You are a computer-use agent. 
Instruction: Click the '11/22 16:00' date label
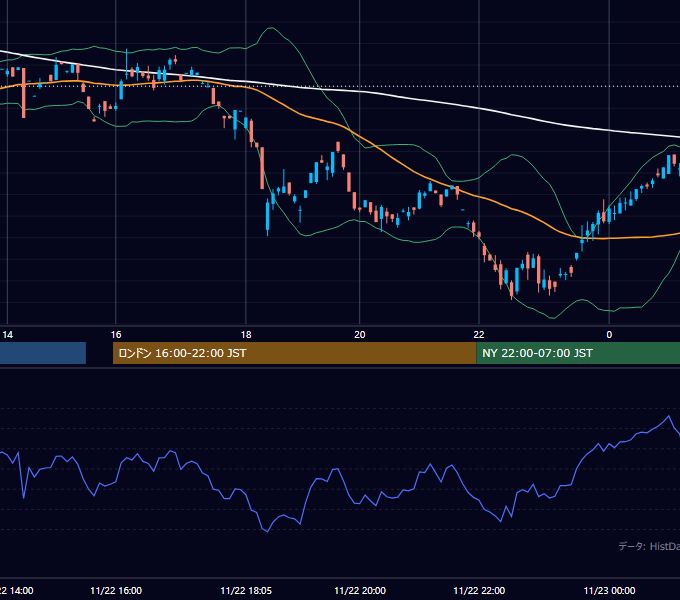116,590
